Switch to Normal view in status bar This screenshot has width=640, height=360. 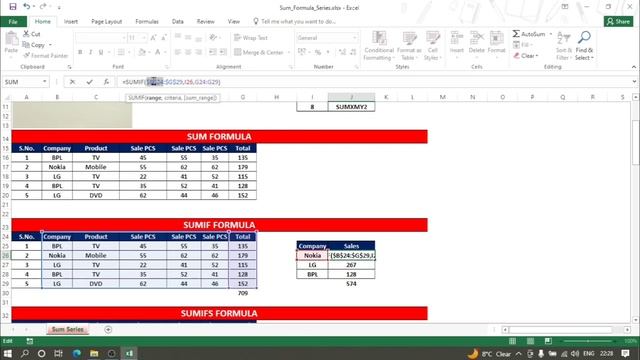pyautogui.click(x=512, y=341)
